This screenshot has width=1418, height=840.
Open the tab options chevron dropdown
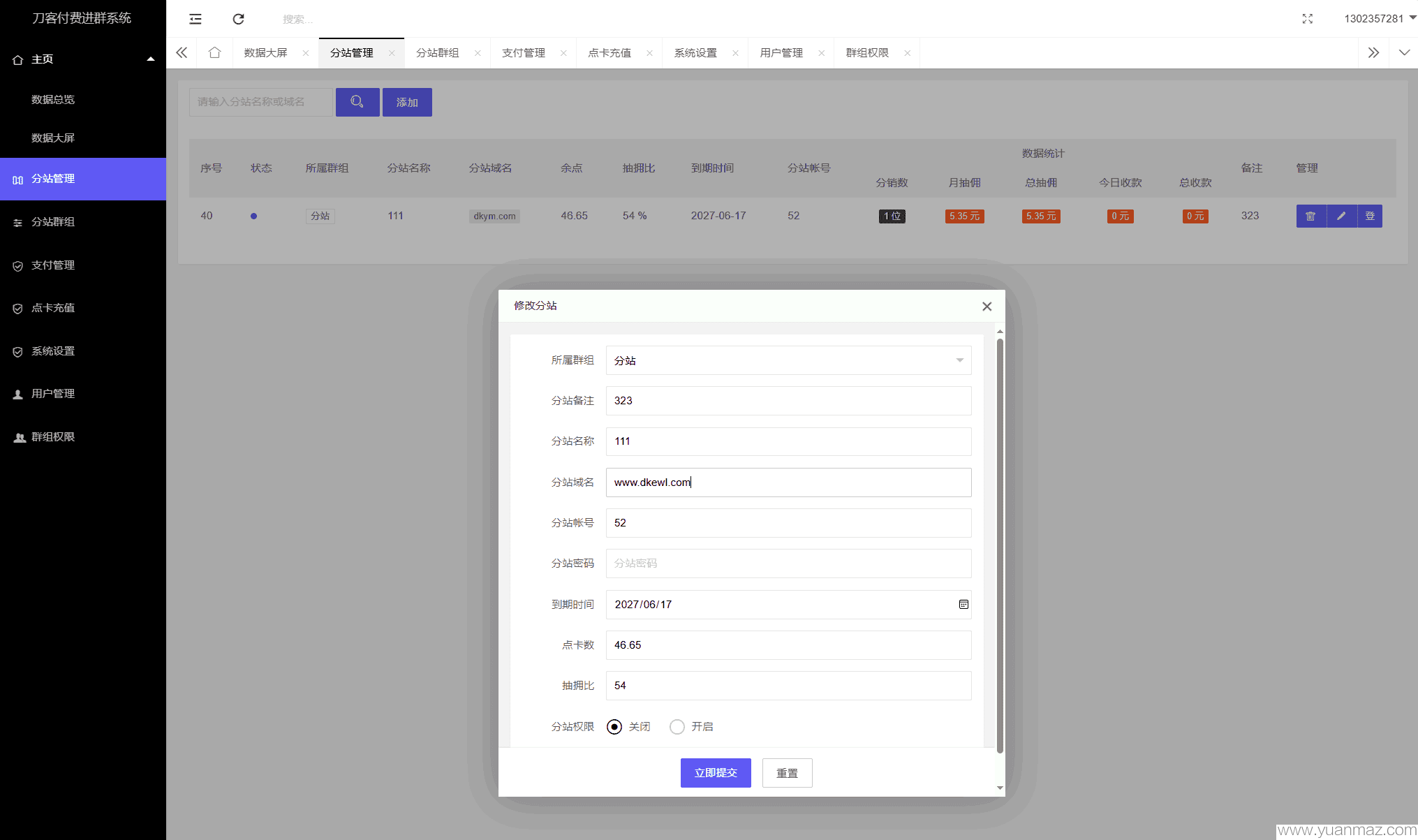pos(1404,52)
